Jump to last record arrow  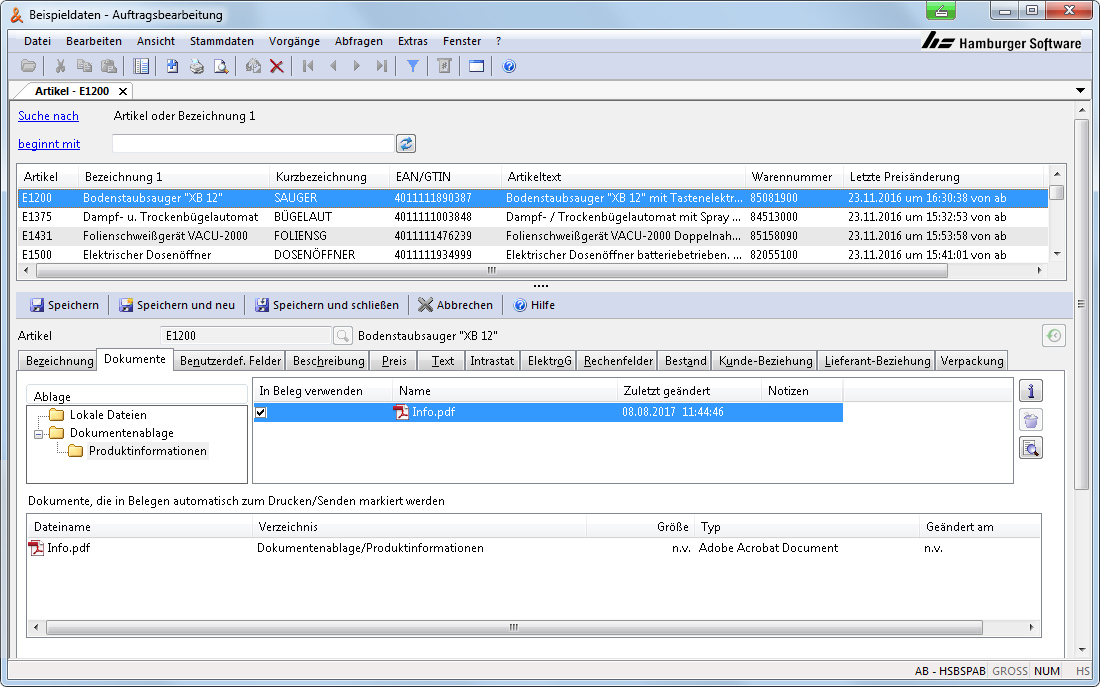pos(381,67)
